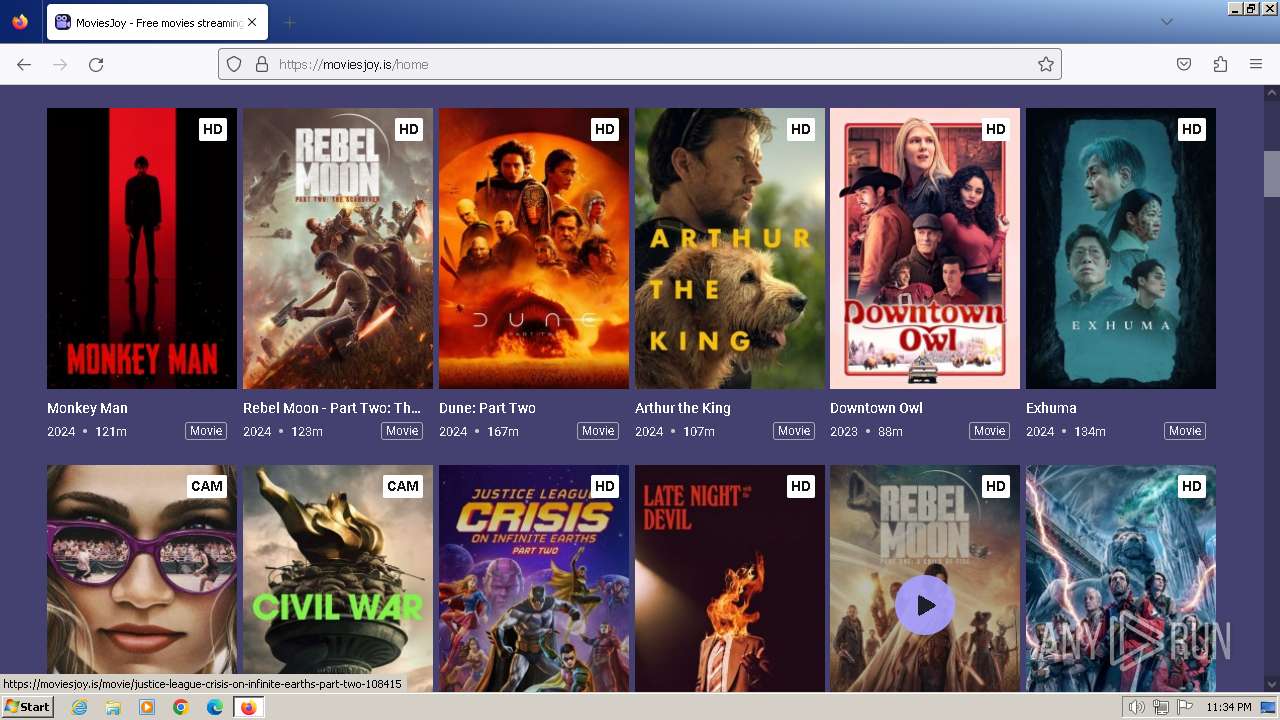Screen dimensions: 1280x720
Task: Launch Google Chrome from the taskbar
Action: coord(181,707)
